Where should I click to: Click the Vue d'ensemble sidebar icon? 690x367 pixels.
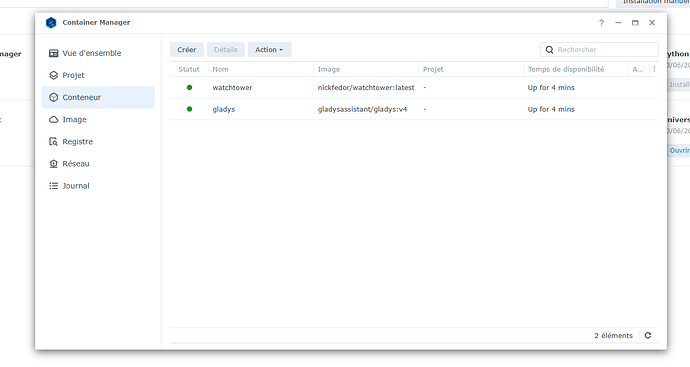(54, 53)
